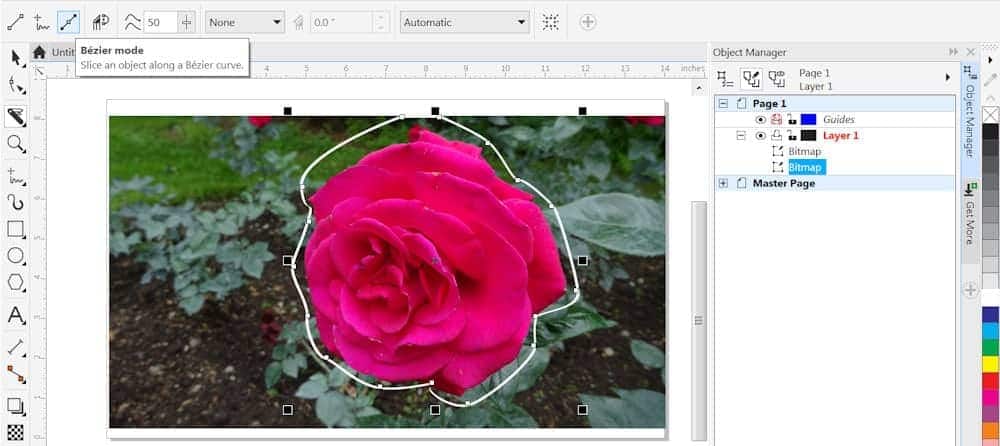
Task: Activate the Text tool
Action: pos(15,316)
